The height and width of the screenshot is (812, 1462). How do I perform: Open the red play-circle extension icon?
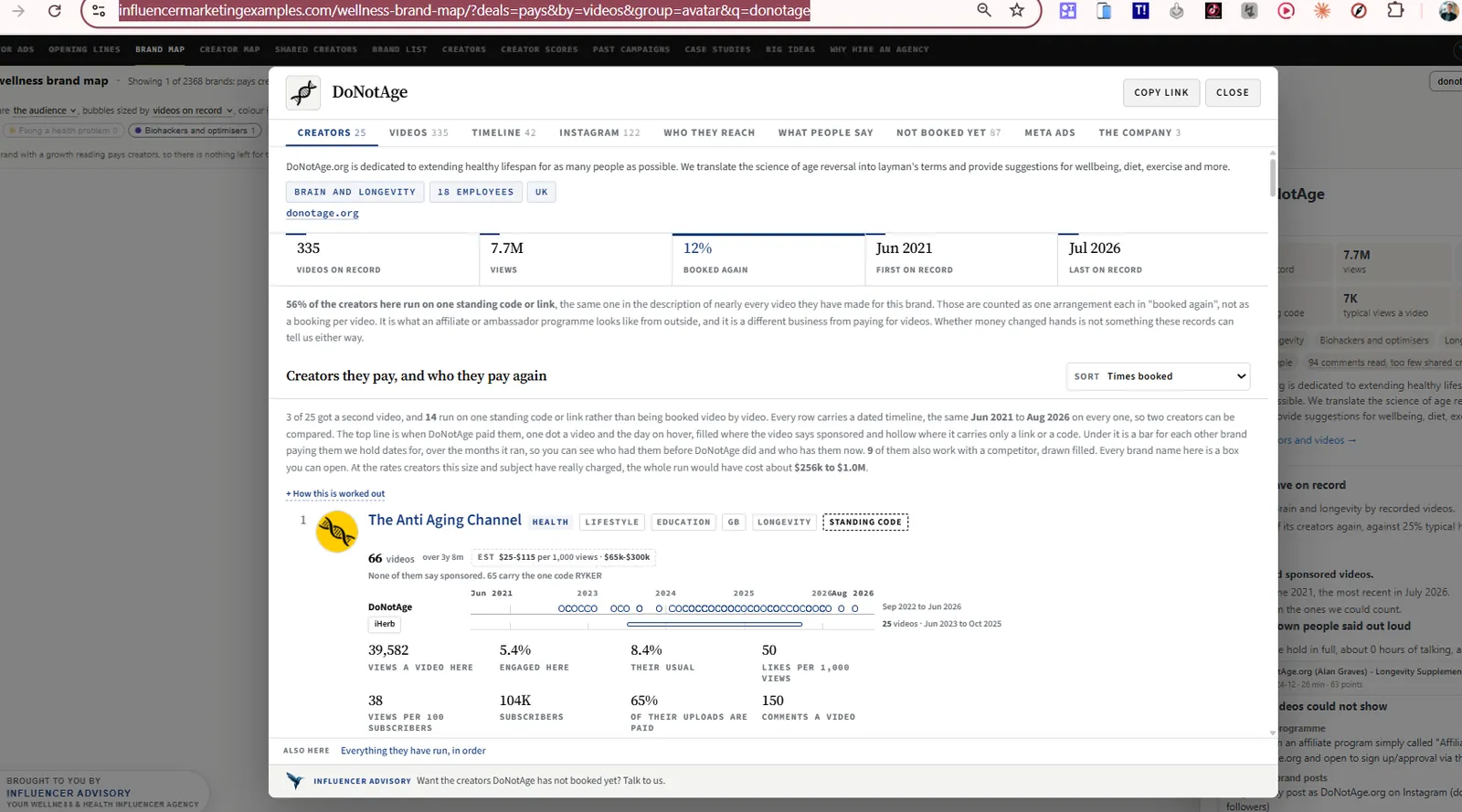point(1286,11)
